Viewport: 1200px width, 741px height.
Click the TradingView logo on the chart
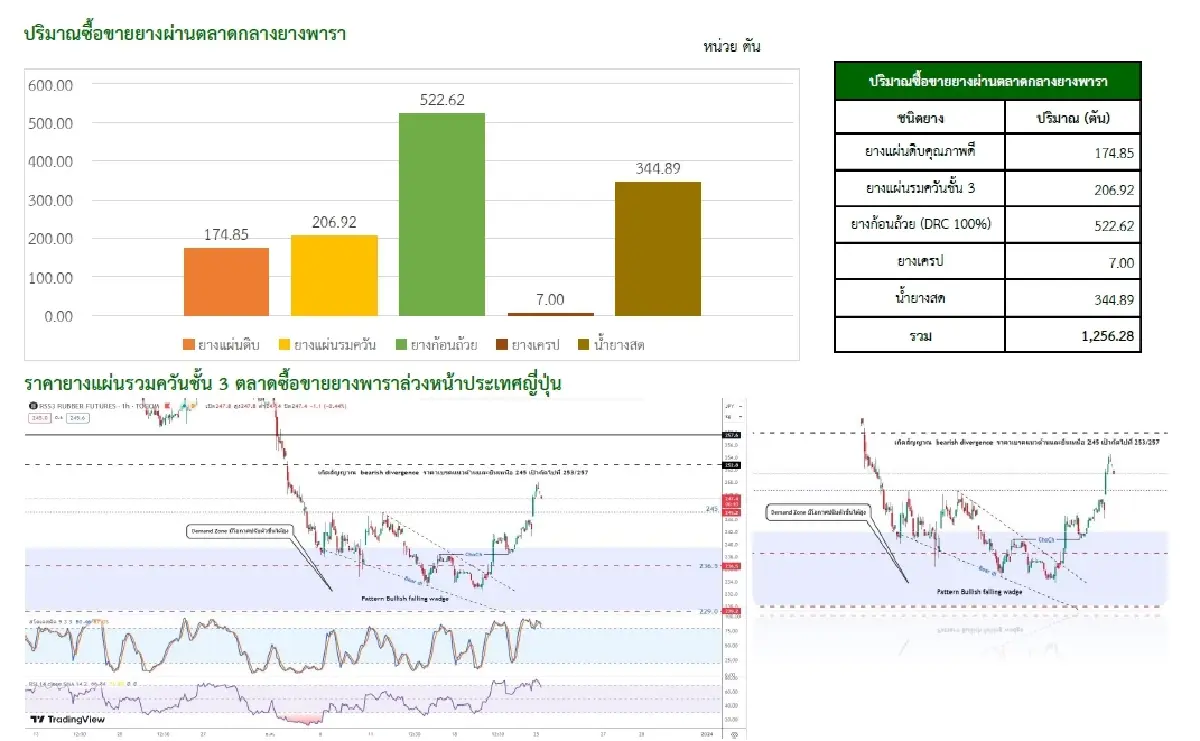(68, 719)
